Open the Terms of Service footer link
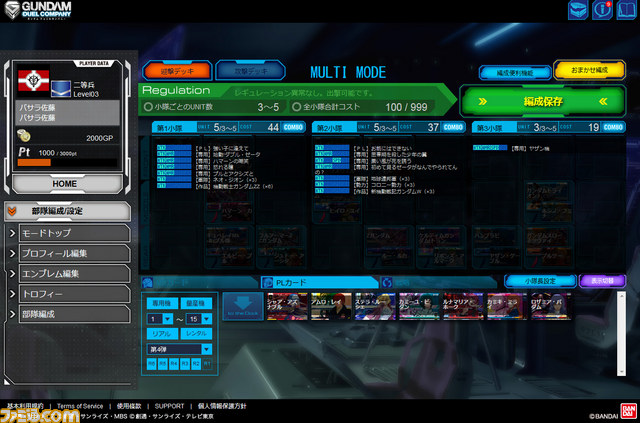Viewport: 640px width, 423px height. point(80,406)
